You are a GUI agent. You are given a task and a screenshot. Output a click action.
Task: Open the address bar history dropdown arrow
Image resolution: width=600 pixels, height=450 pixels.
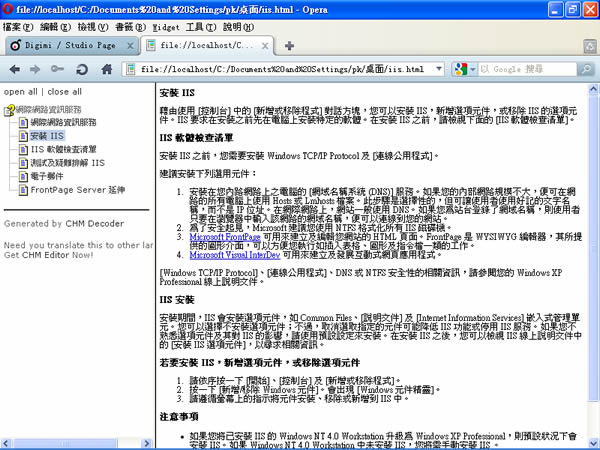click(x=439, y=69)
